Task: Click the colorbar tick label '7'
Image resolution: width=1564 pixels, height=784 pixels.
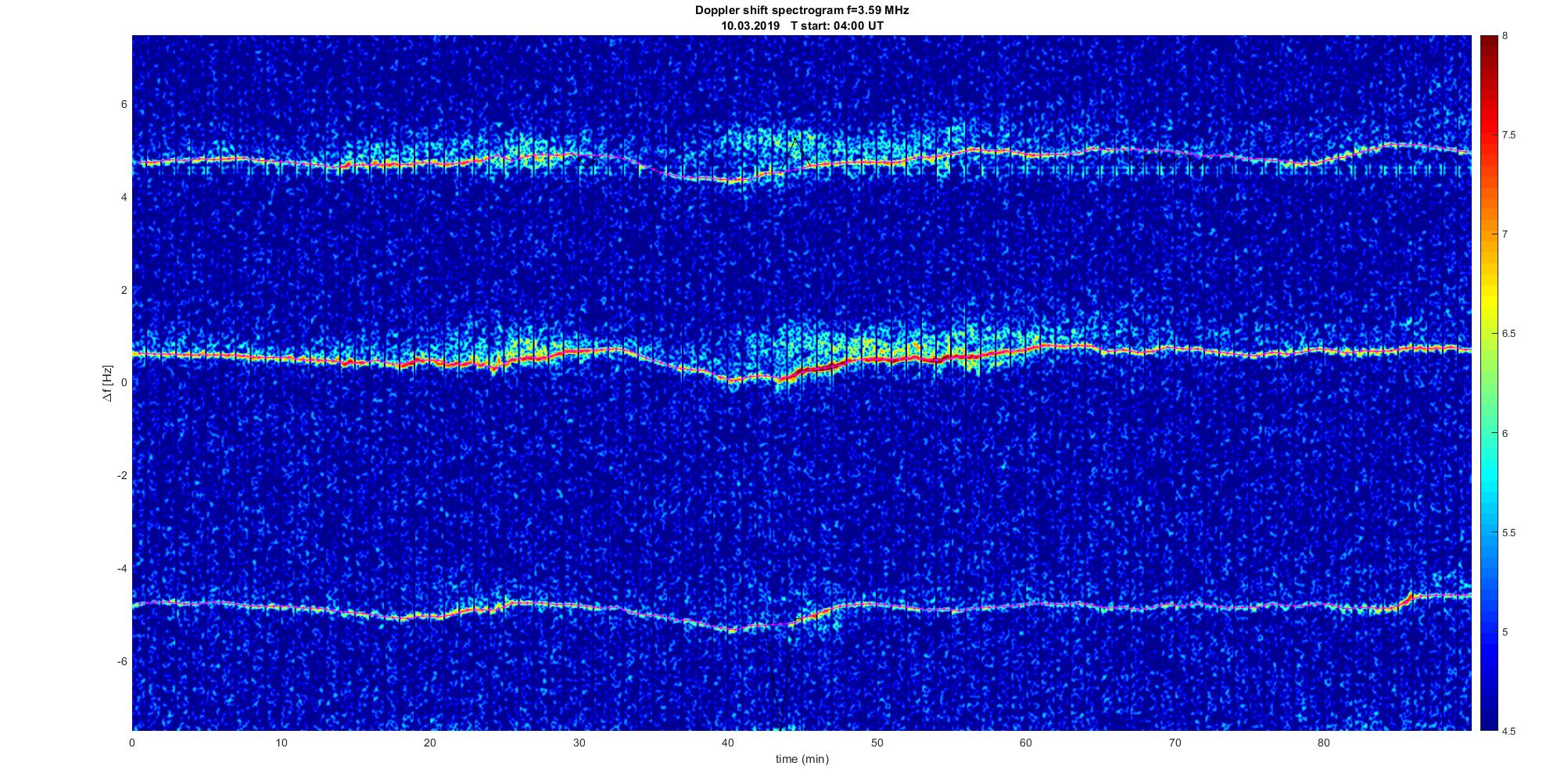Action: tap(1505, 234)
